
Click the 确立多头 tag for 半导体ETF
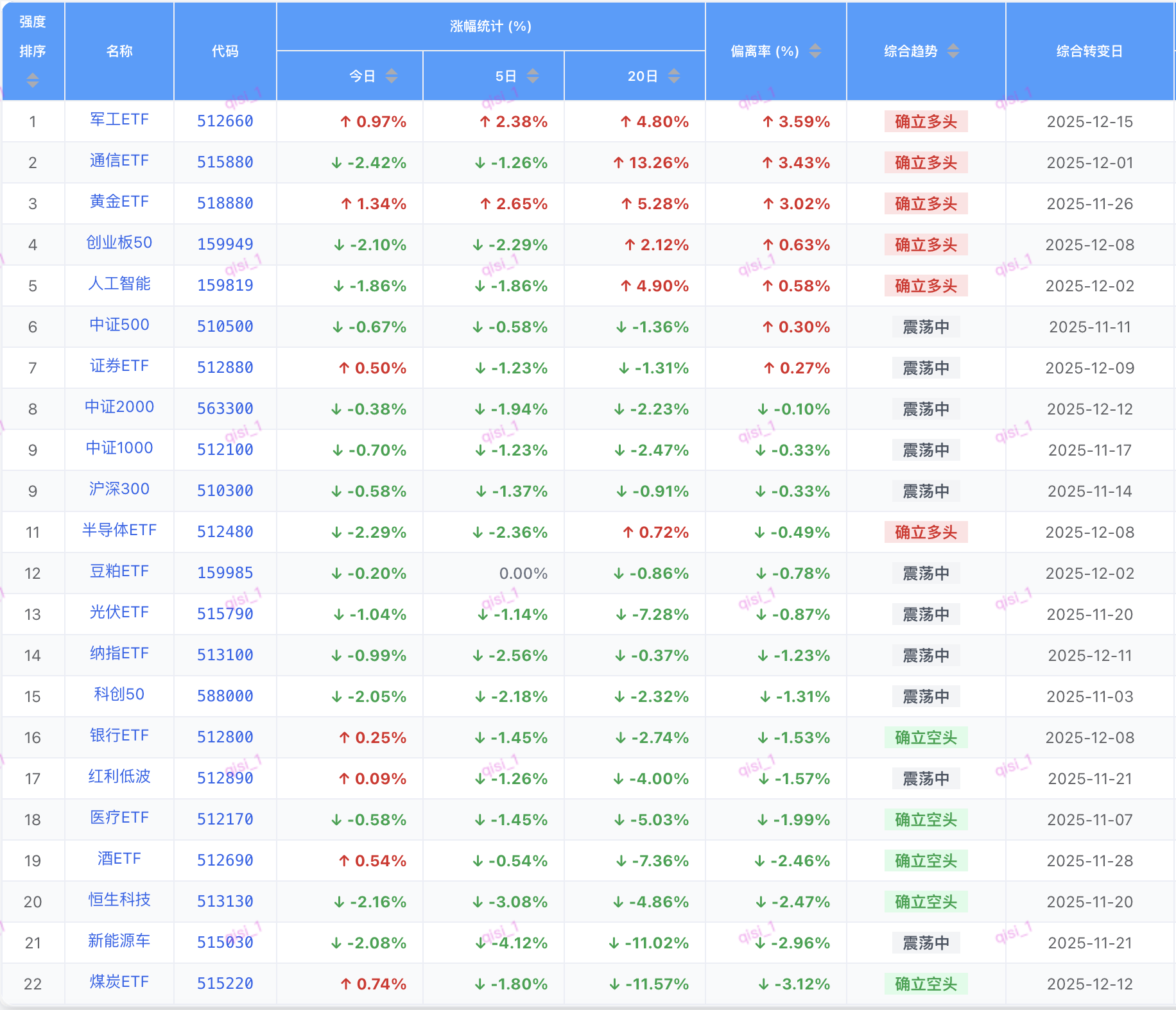926,532
